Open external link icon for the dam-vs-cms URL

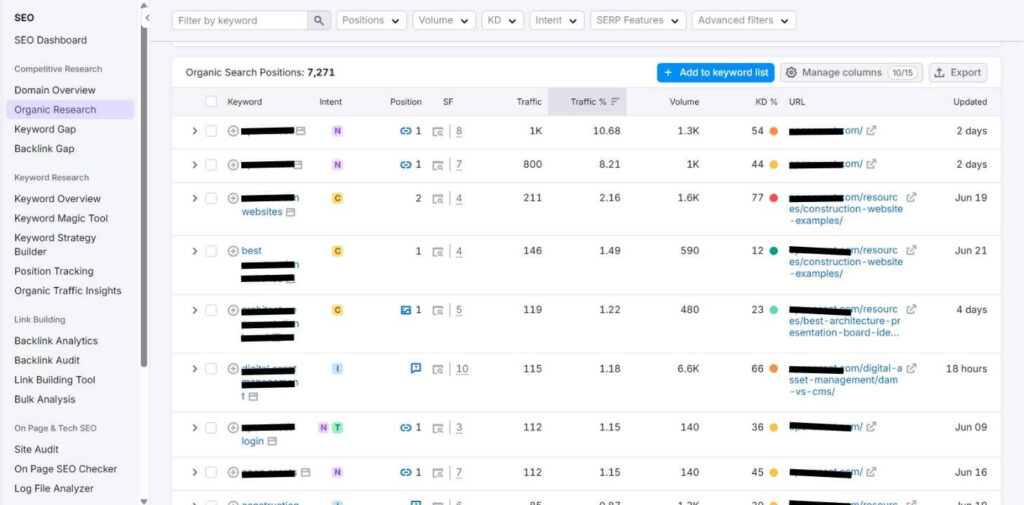911,368
